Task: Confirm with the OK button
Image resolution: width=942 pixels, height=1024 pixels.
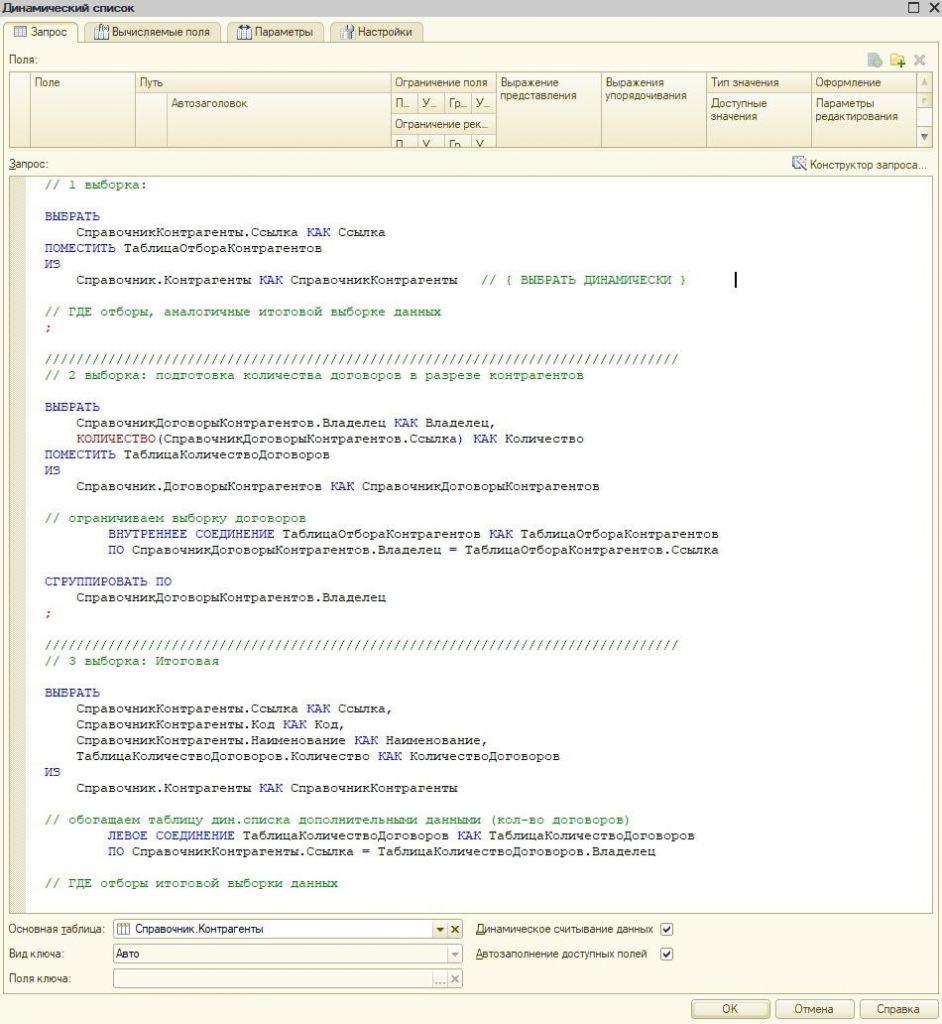Action: pyautogui.click(x=730, y=1009)
